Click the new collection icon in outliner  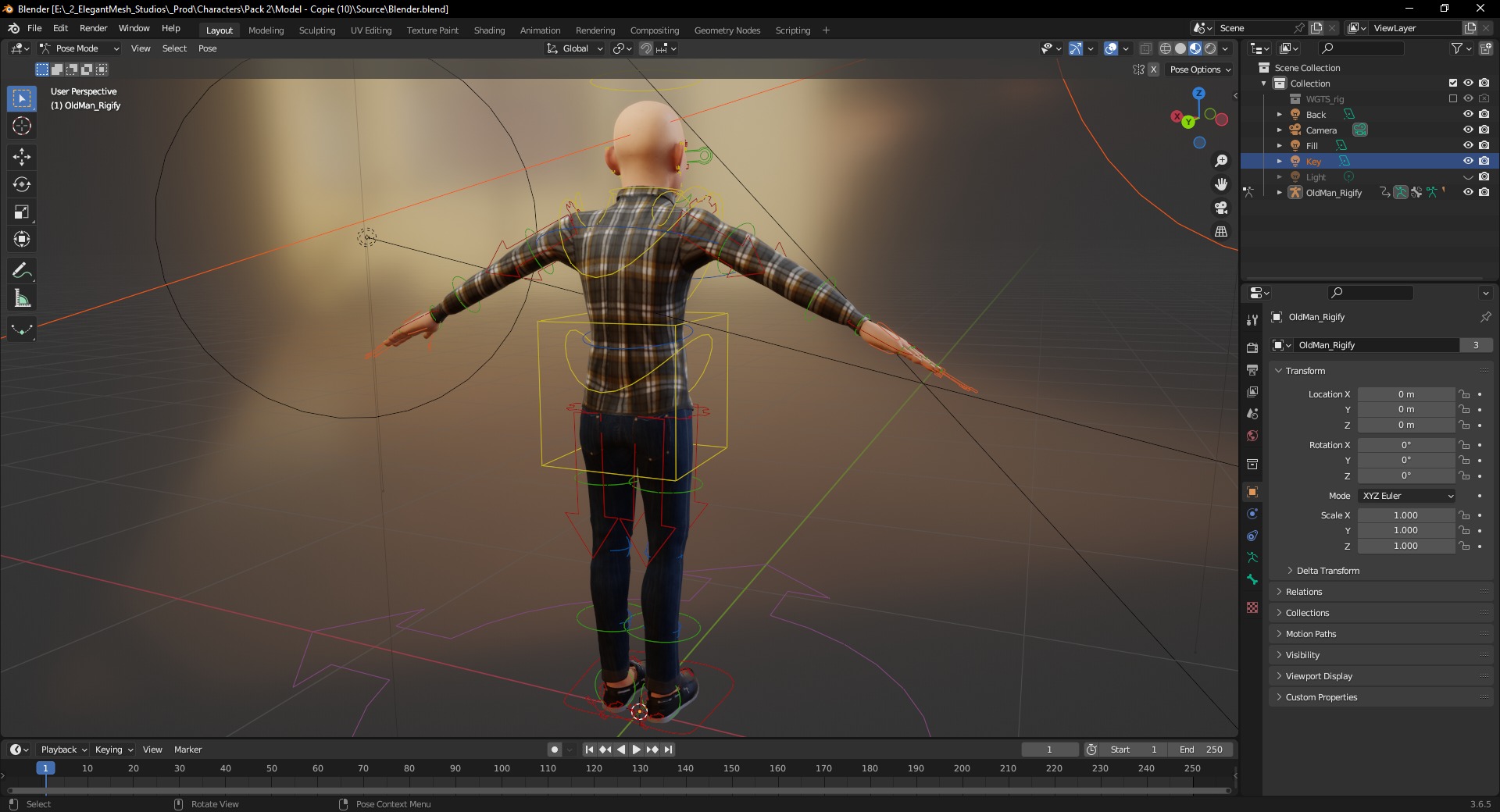(1485, 48)
